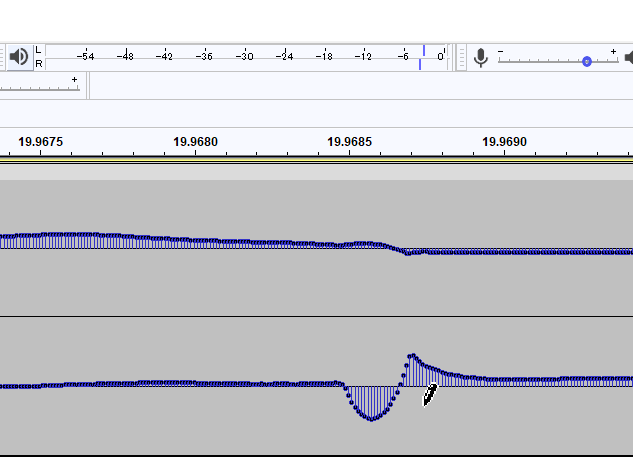Click the toolbar grabber beside the lower-left slider

[x=89, y=86]
